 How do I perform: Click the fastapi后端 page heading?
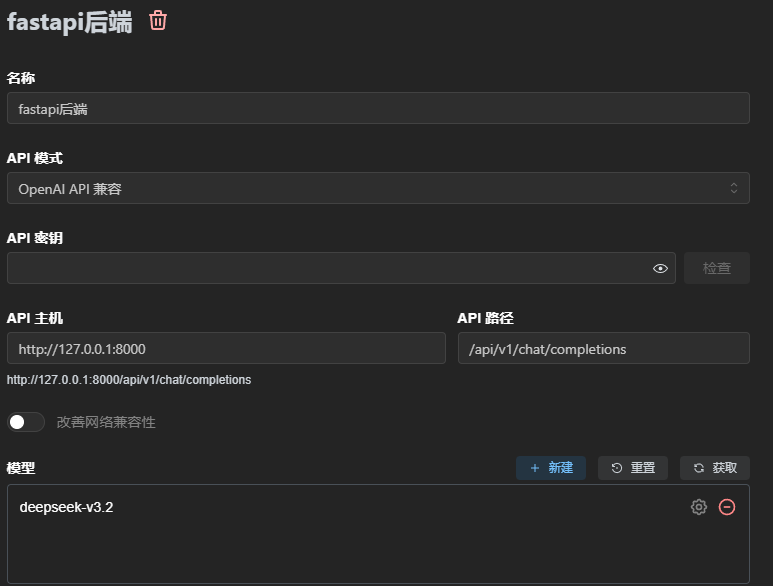pos(69,23)
